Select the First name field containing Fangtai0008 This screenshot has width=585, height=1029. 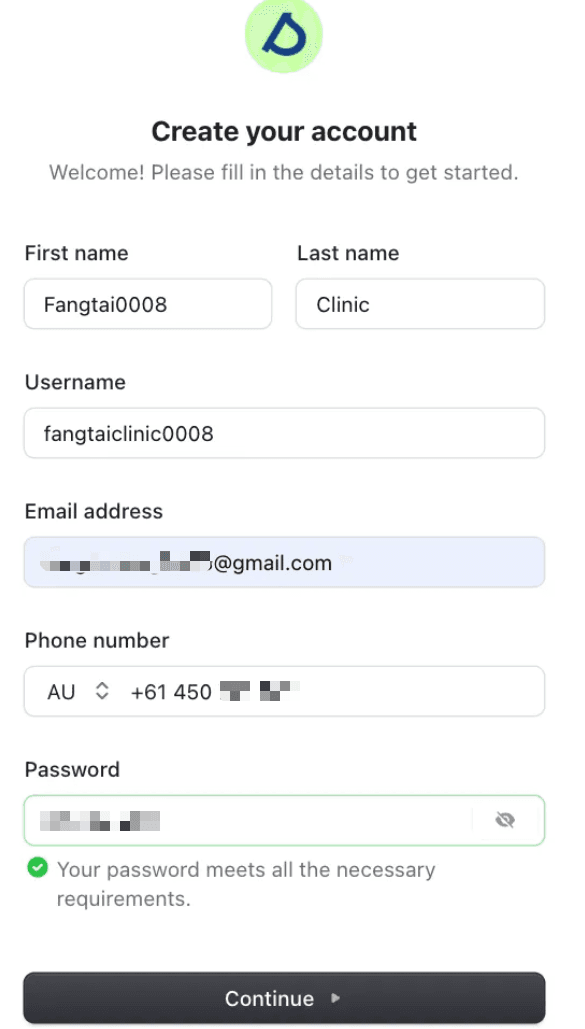[147, 304]
